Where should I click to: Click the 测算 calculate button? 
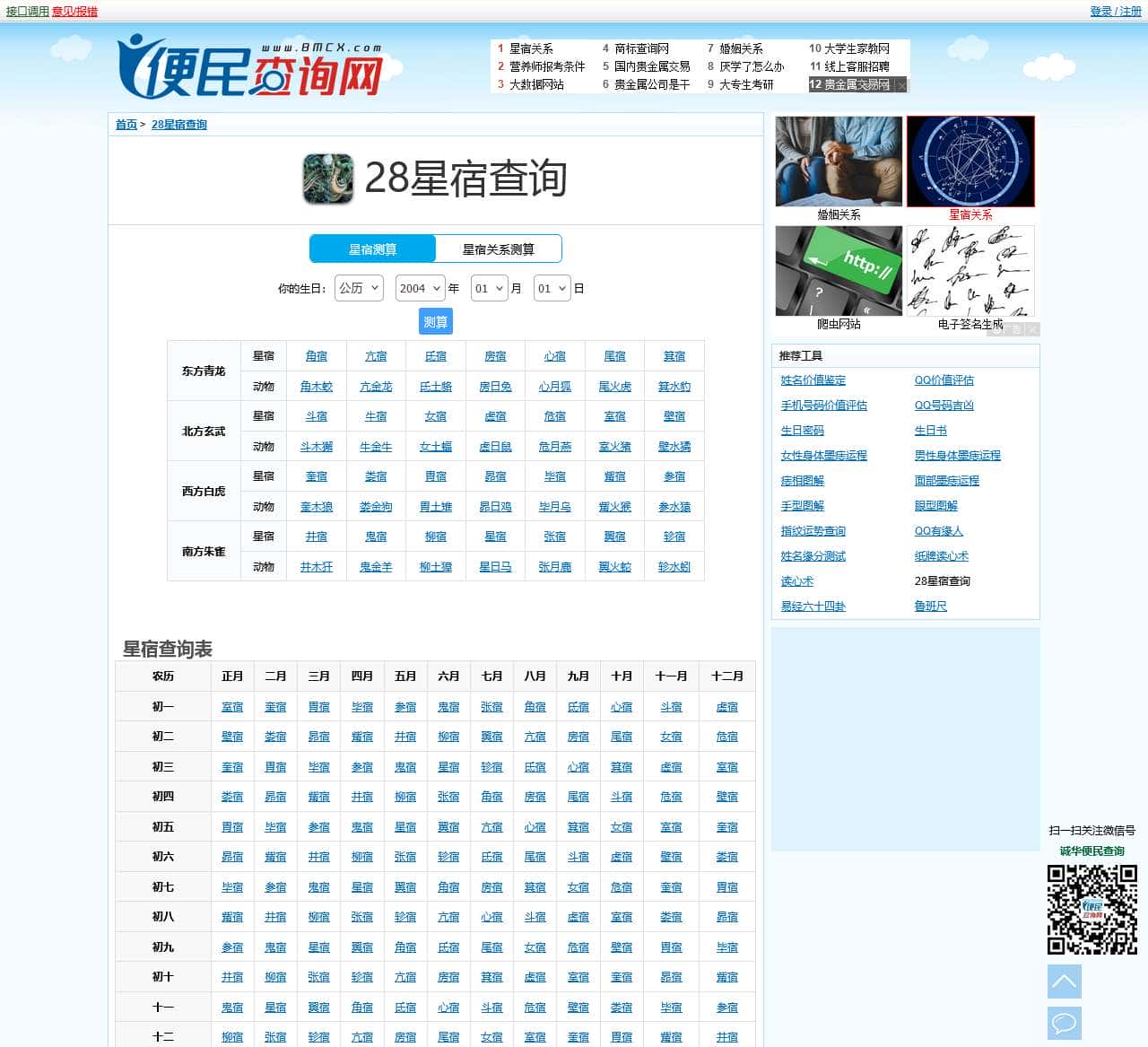point(436,322)
